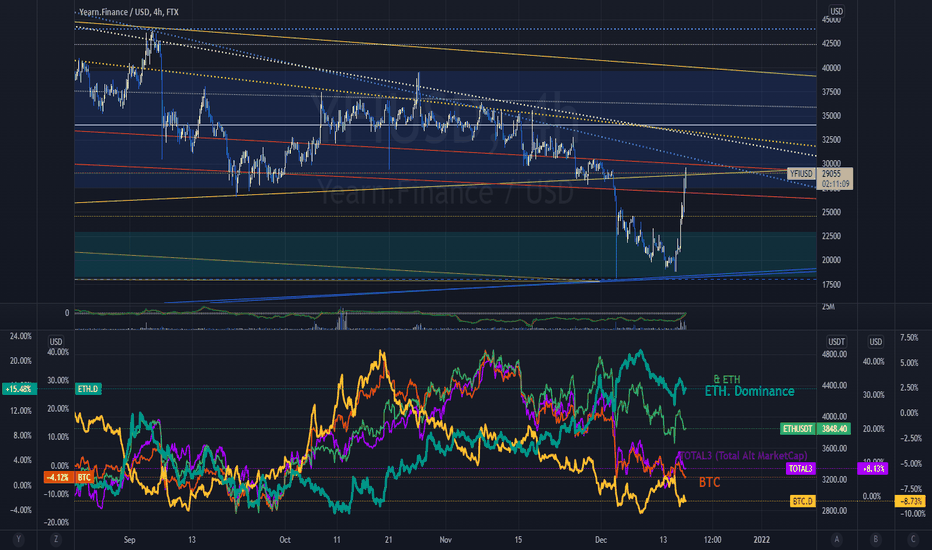Click the 40000 price axis value

831,68
